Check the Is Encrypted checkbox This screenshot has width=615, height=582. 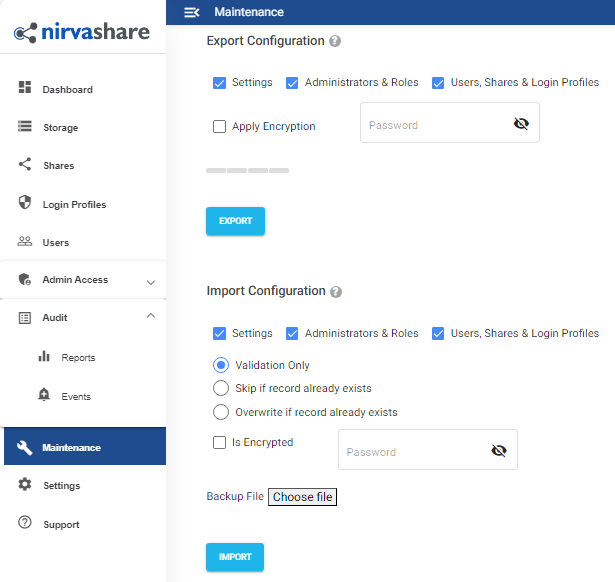pyautogui.click(x=219, y=443)
